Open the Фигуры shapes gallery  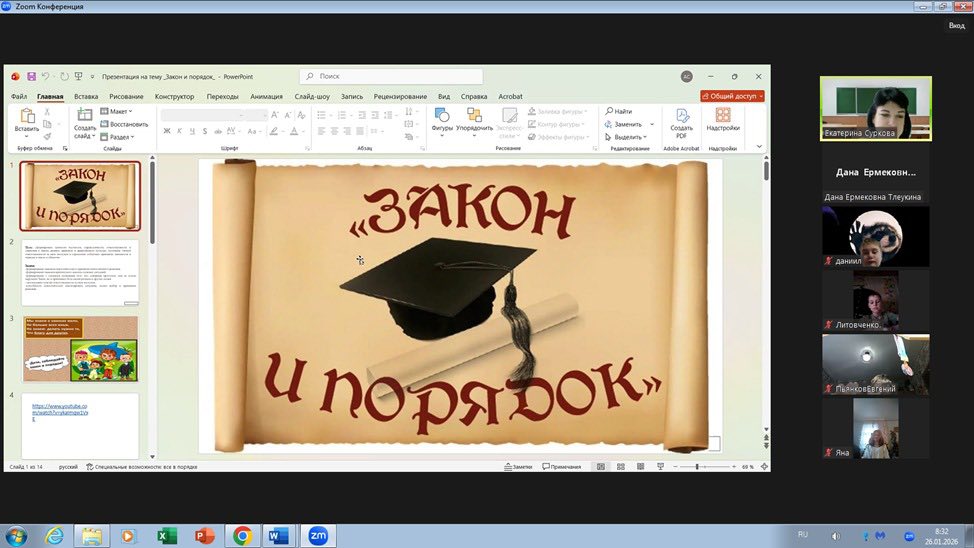pyautogui.click(x=442, y=117)
